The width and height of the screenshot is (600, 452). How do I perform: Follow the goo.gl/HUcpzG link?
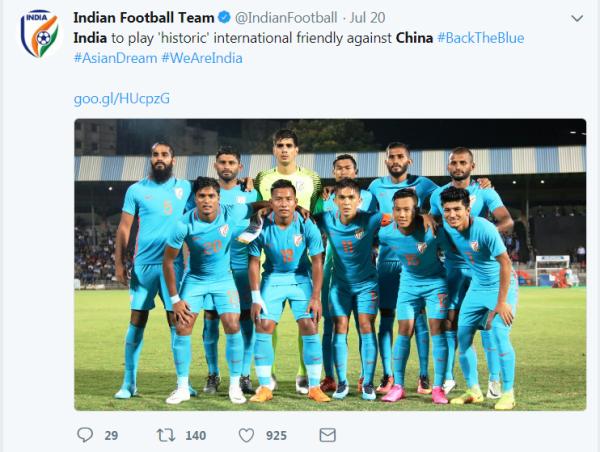click(x=122, y=99)
